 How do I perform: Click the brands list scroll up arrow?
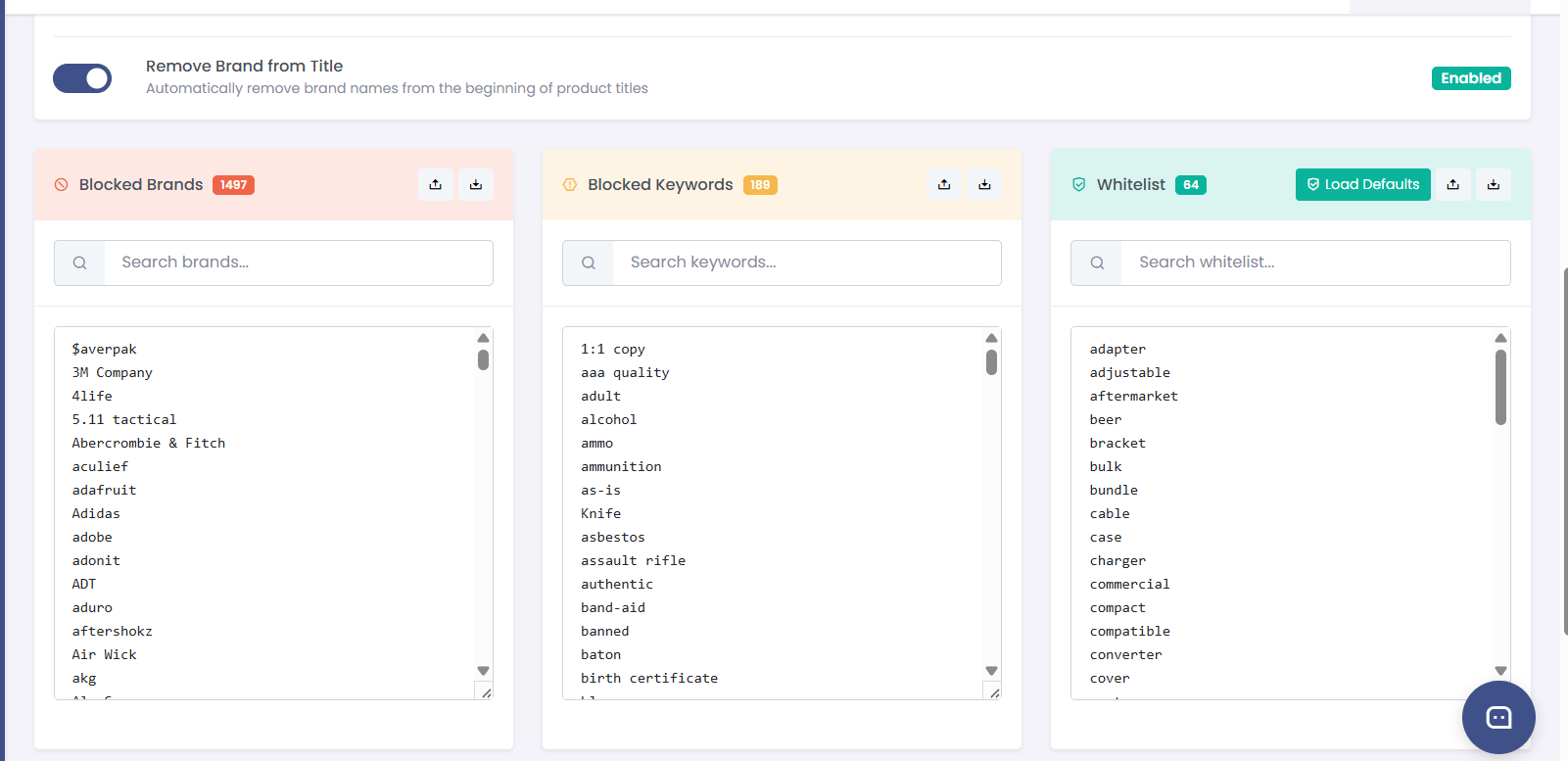(483, 338)
